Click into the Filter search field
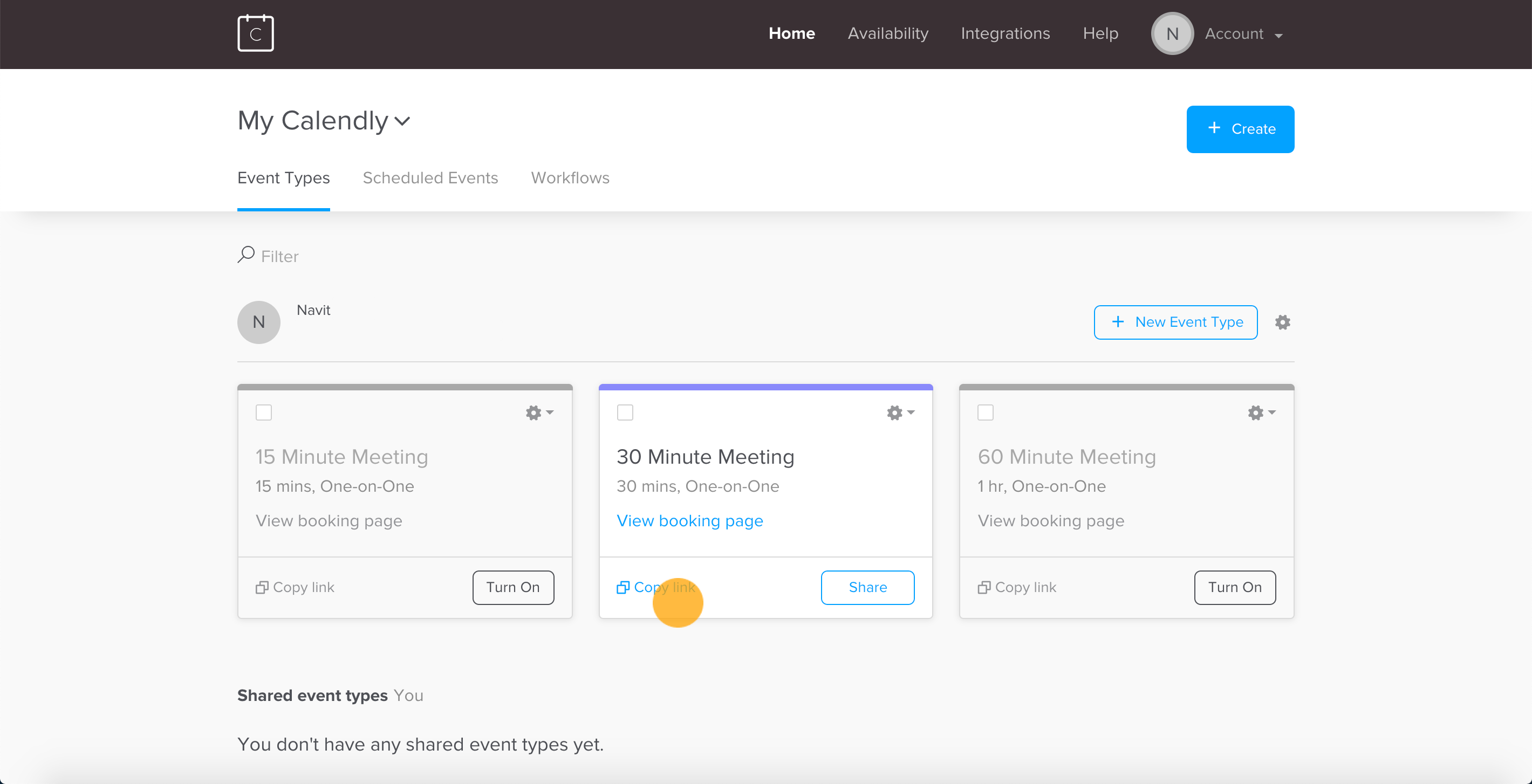 pos(279,256)
